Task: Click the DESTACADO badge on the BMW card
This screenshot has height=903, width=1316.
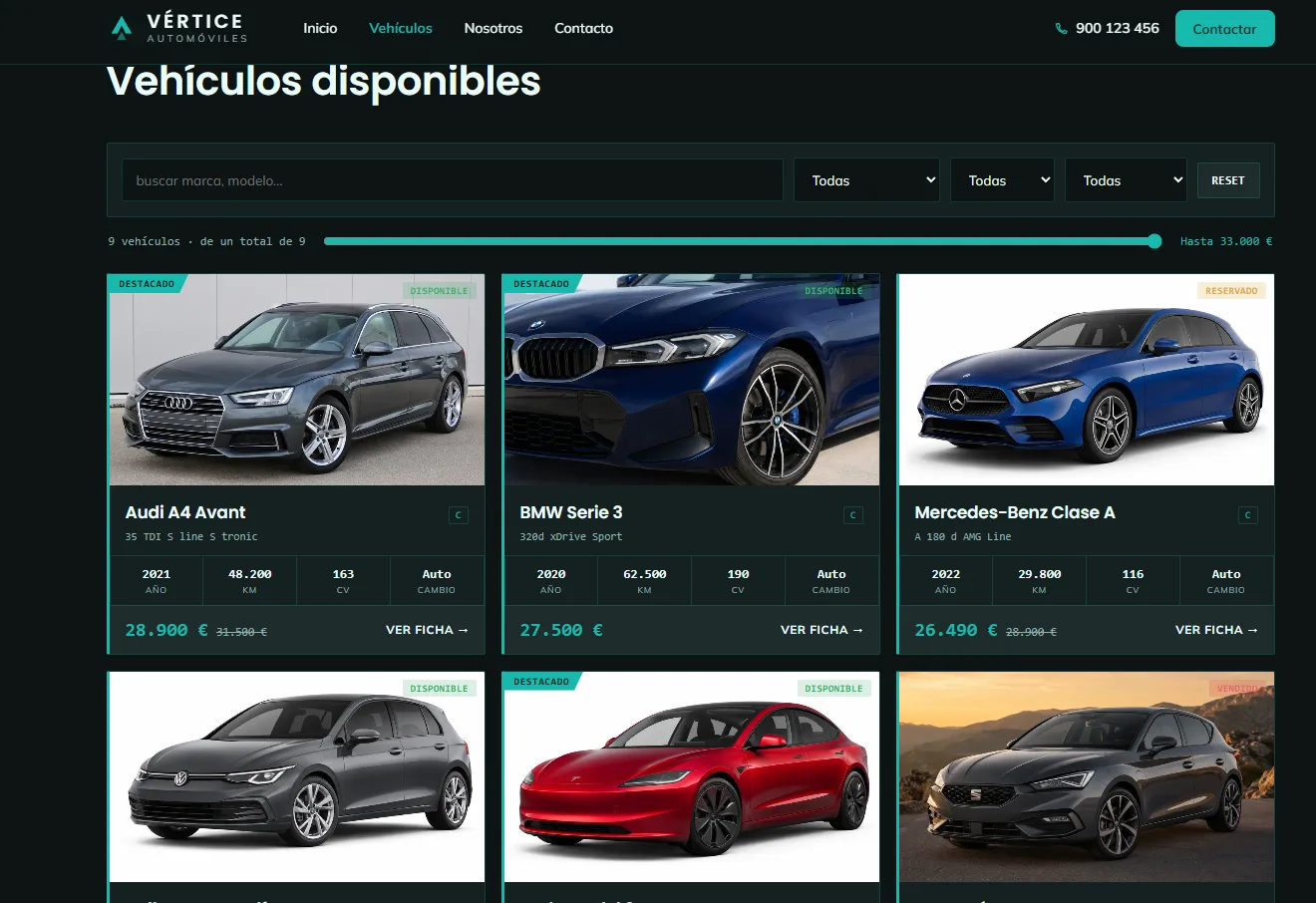Action: pos(541,284)
